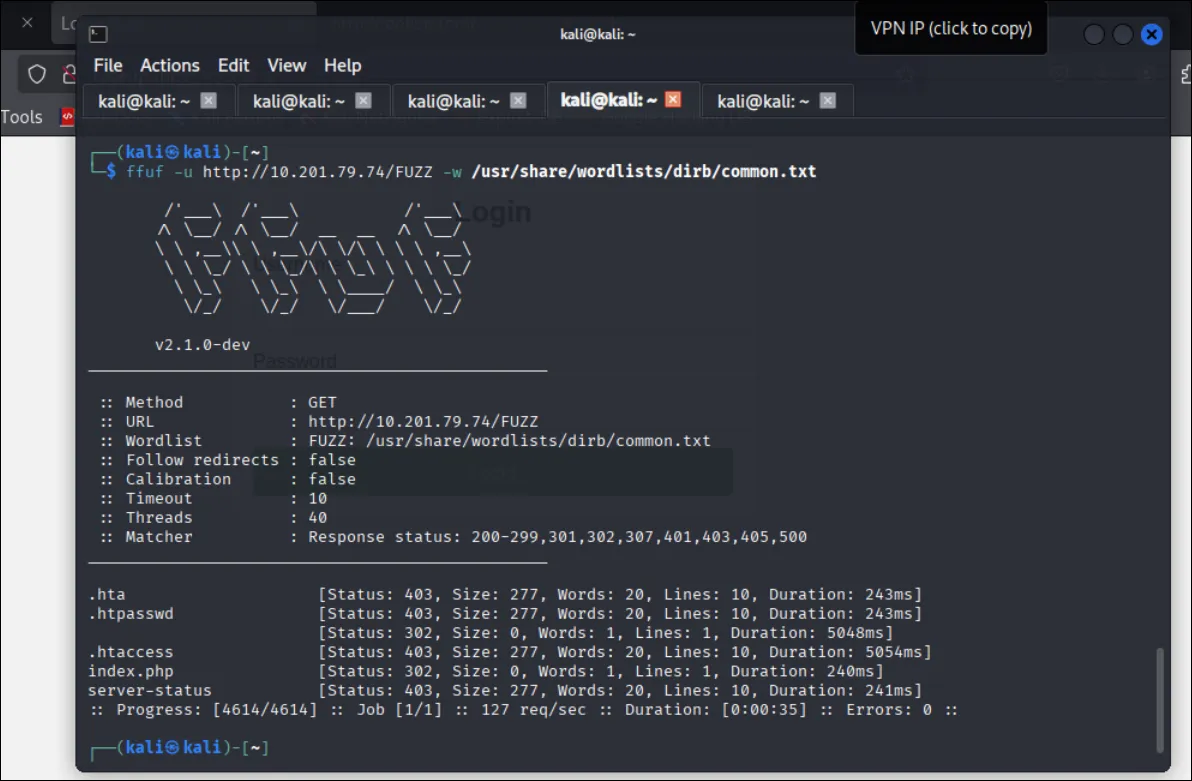This screenshot has width=1192, height=781.
Task: Click the Follow redirects false line
Action: pos(227,460)
